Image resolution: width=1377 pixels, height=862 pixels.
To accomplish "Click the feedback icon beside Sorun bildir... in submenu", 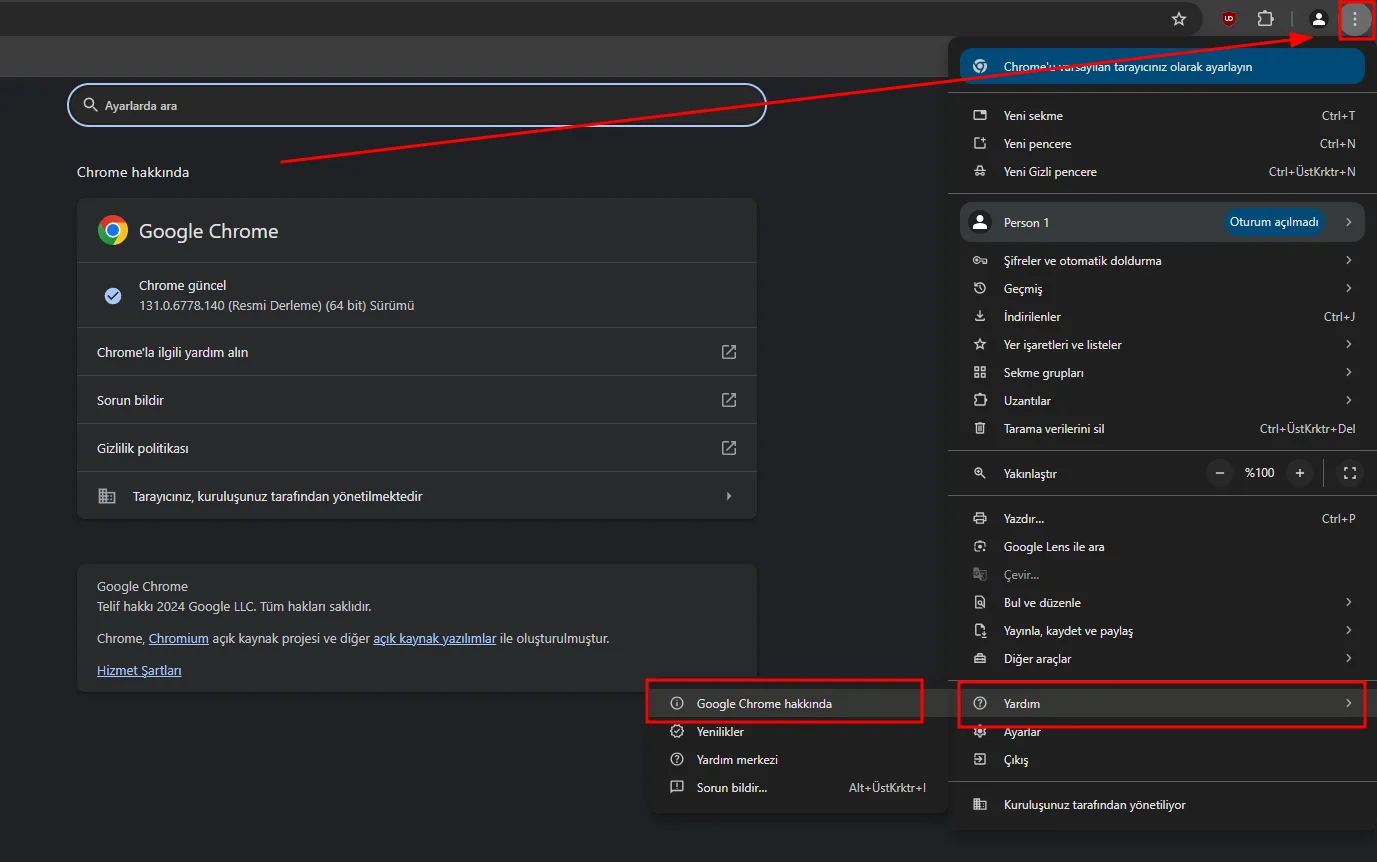I will 677,788.
